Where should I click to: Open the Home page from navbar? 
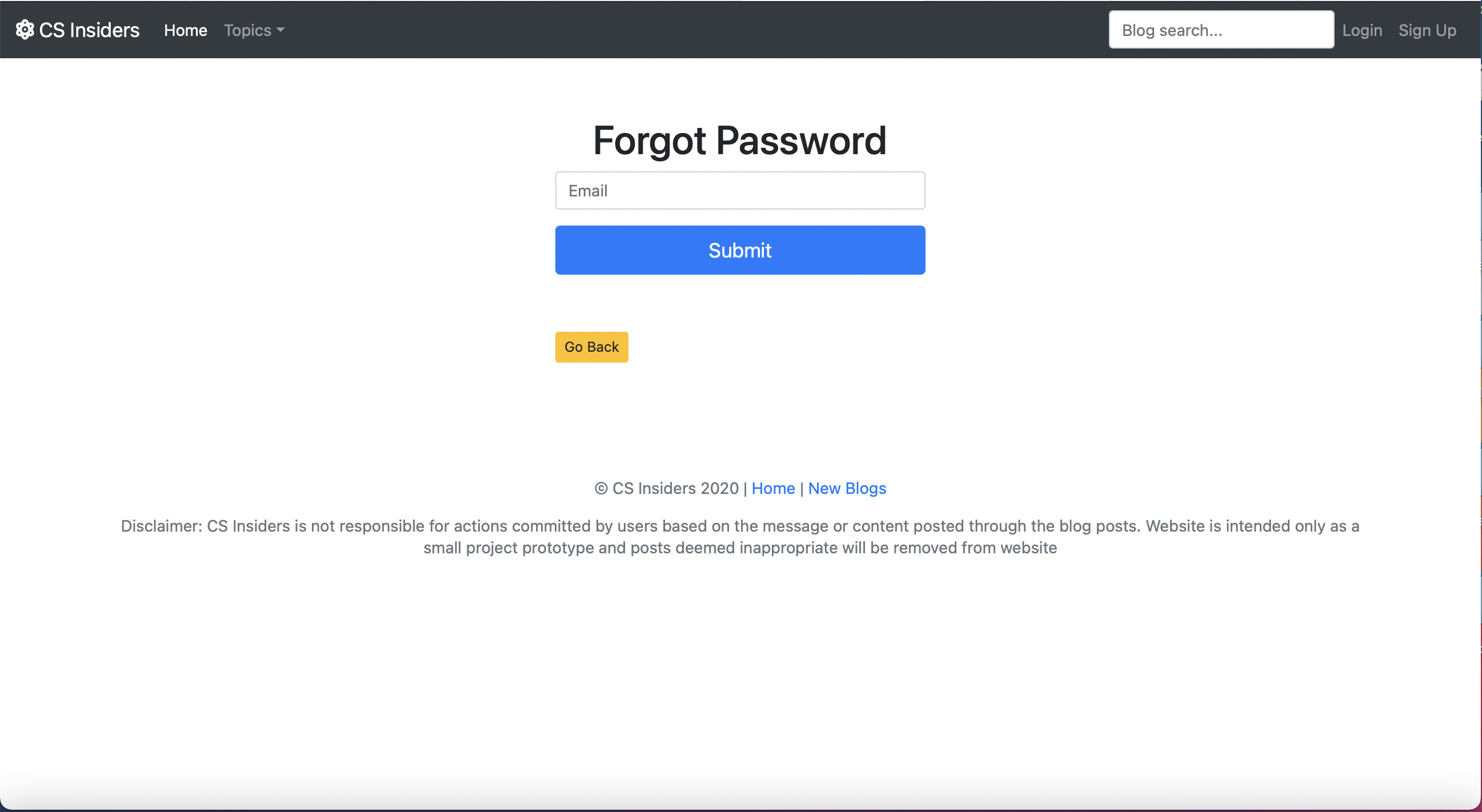tap(185, 30)
